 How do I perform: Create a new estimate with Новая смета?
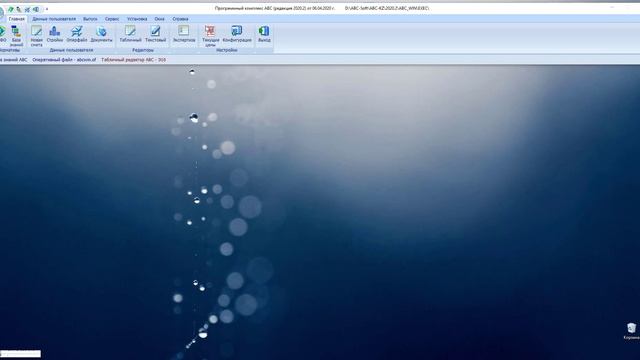(36, 36)
